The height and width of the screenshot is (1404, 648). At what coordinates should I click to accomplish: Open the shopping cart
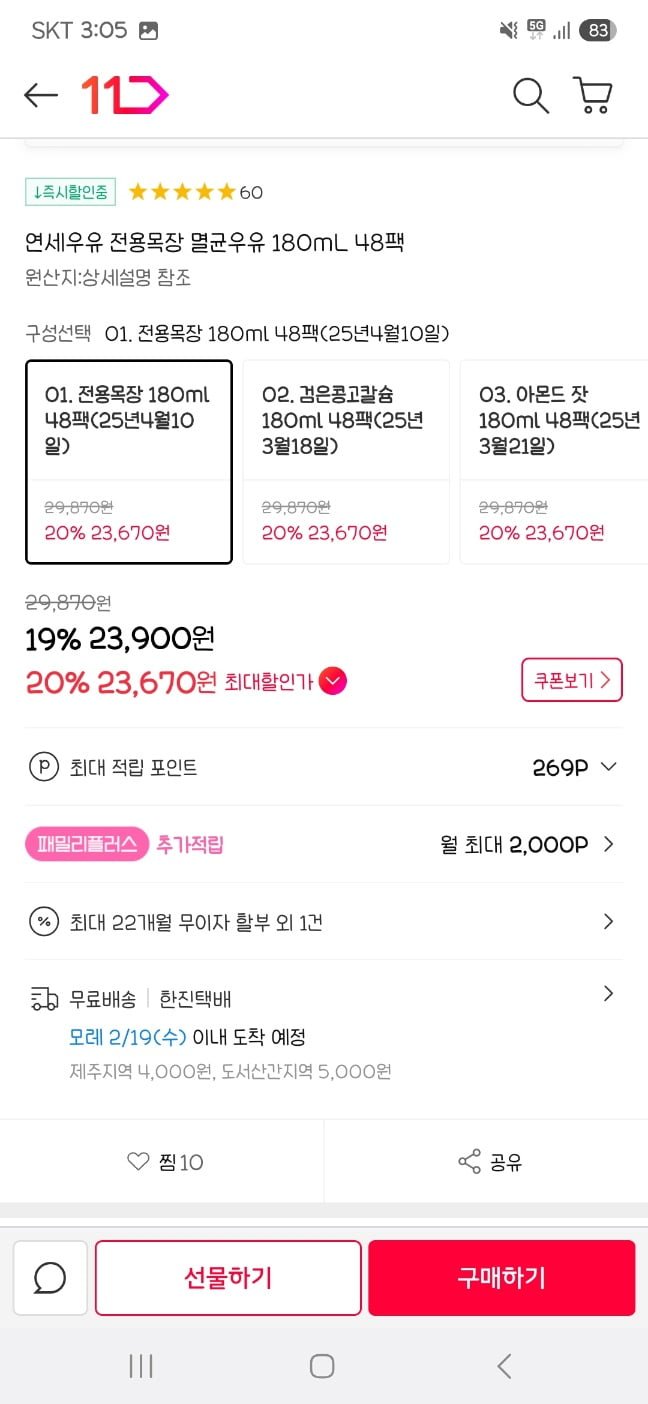592,96
